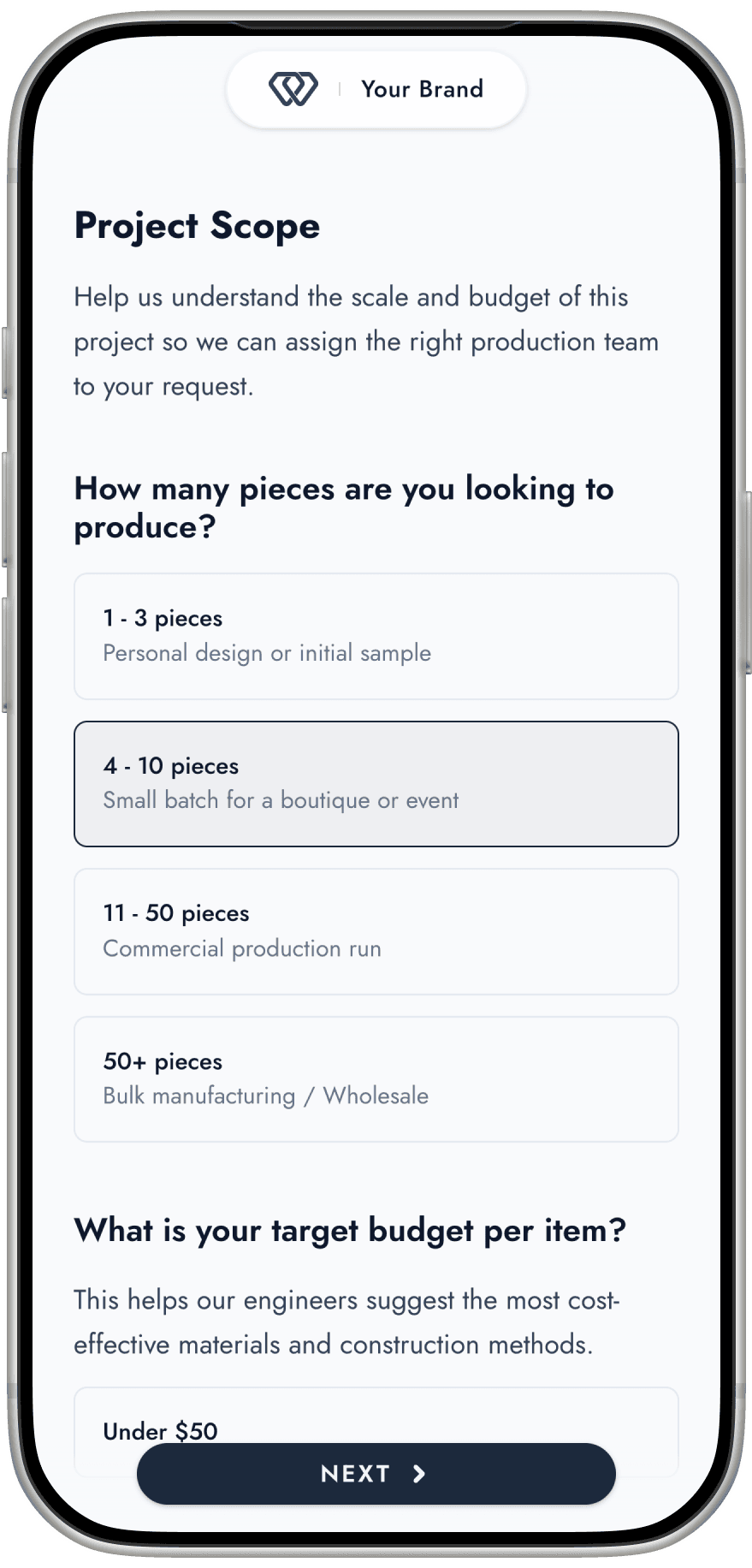Click the Your Brand header text

[x=422, y=89]
